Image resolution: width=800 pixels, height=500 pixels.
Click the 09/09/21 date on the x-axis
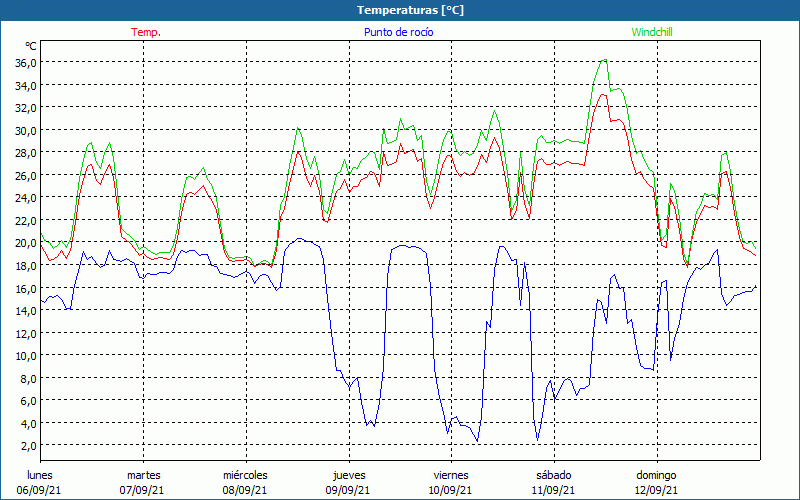349,490
